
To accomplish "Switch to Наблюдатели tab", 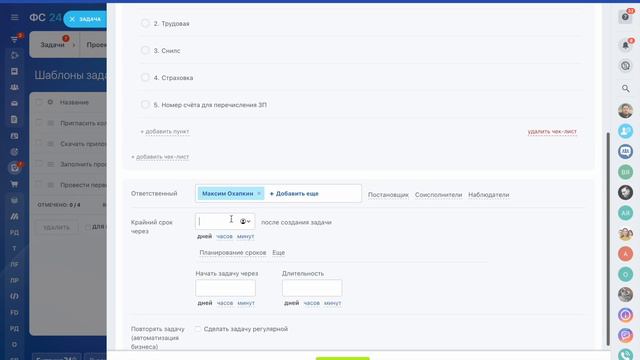I will click(x=489, y=195).
